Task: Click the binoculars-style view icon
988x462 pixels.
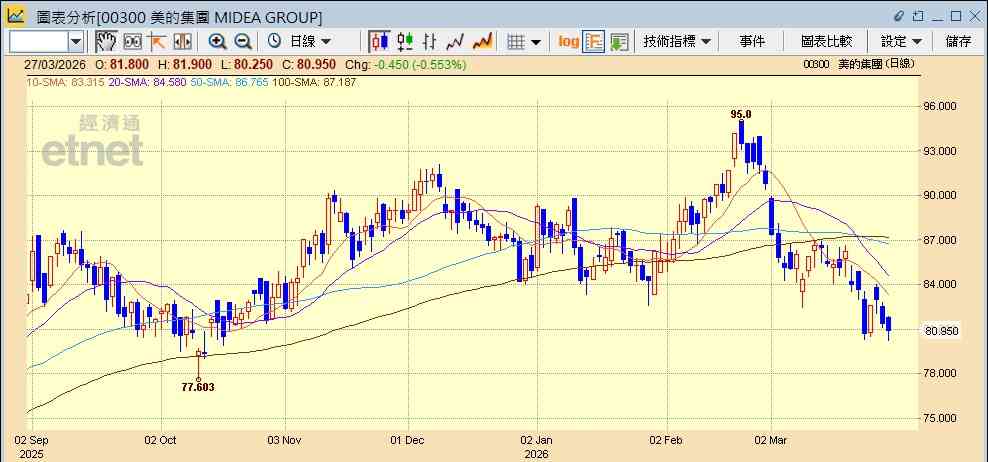Action: (x=132, y=42)
